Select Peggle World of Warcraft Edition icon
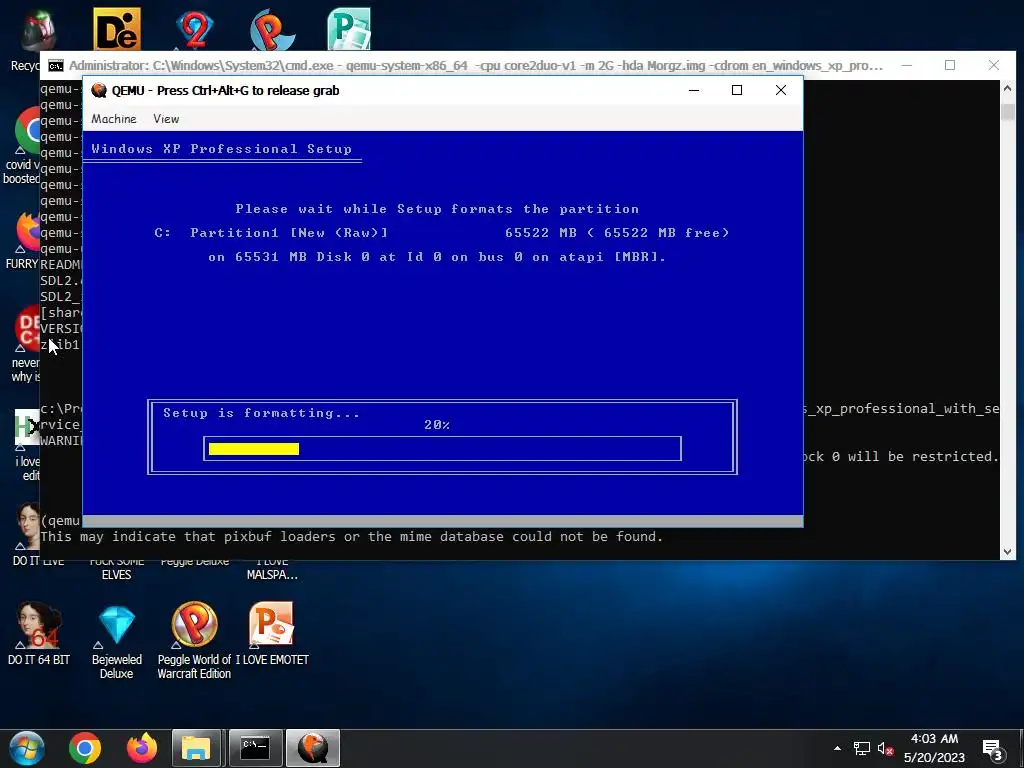The height and width of the screenshot is (768, 1024). (194, 641)
